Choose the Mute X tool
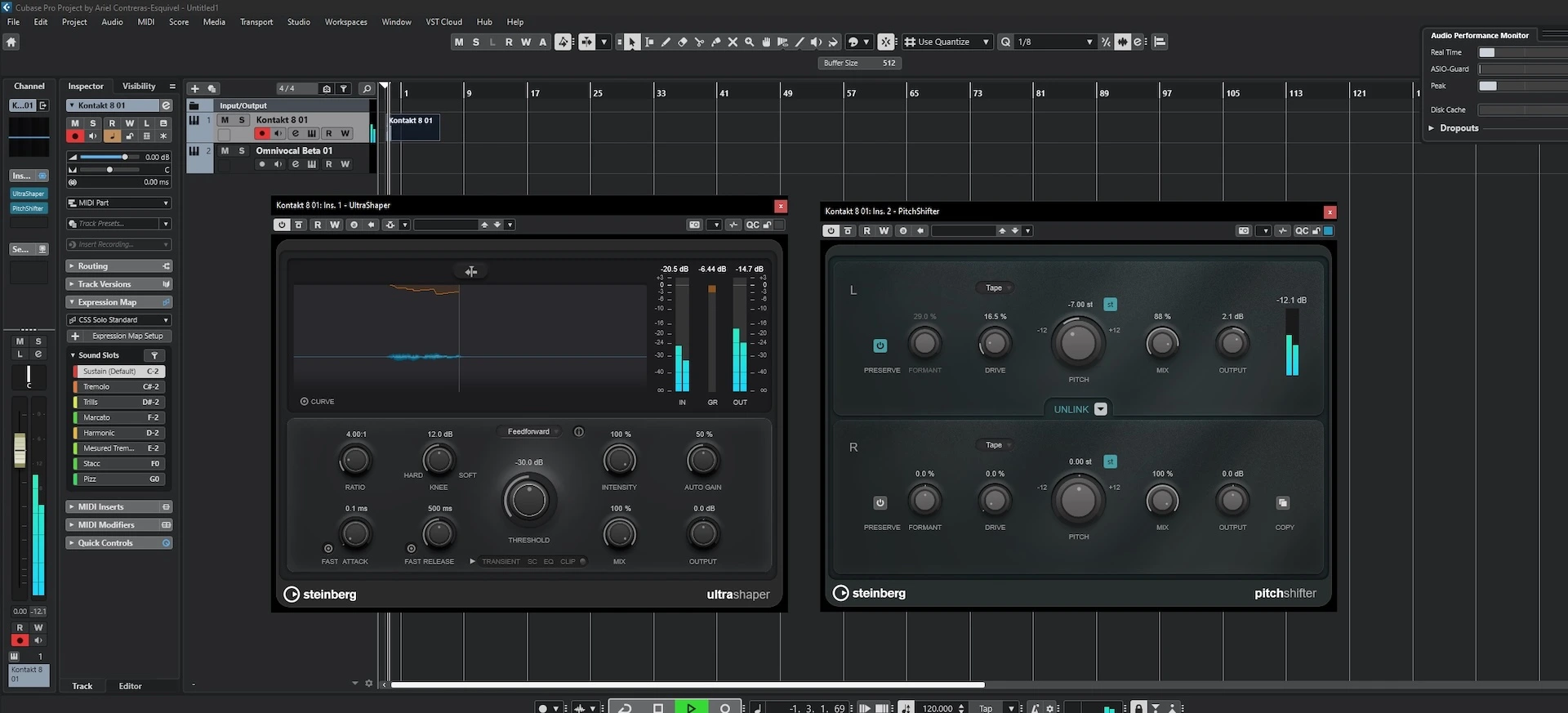Image resolution: width=1568 pixels, height=713 pixels. tap(733, 42)
